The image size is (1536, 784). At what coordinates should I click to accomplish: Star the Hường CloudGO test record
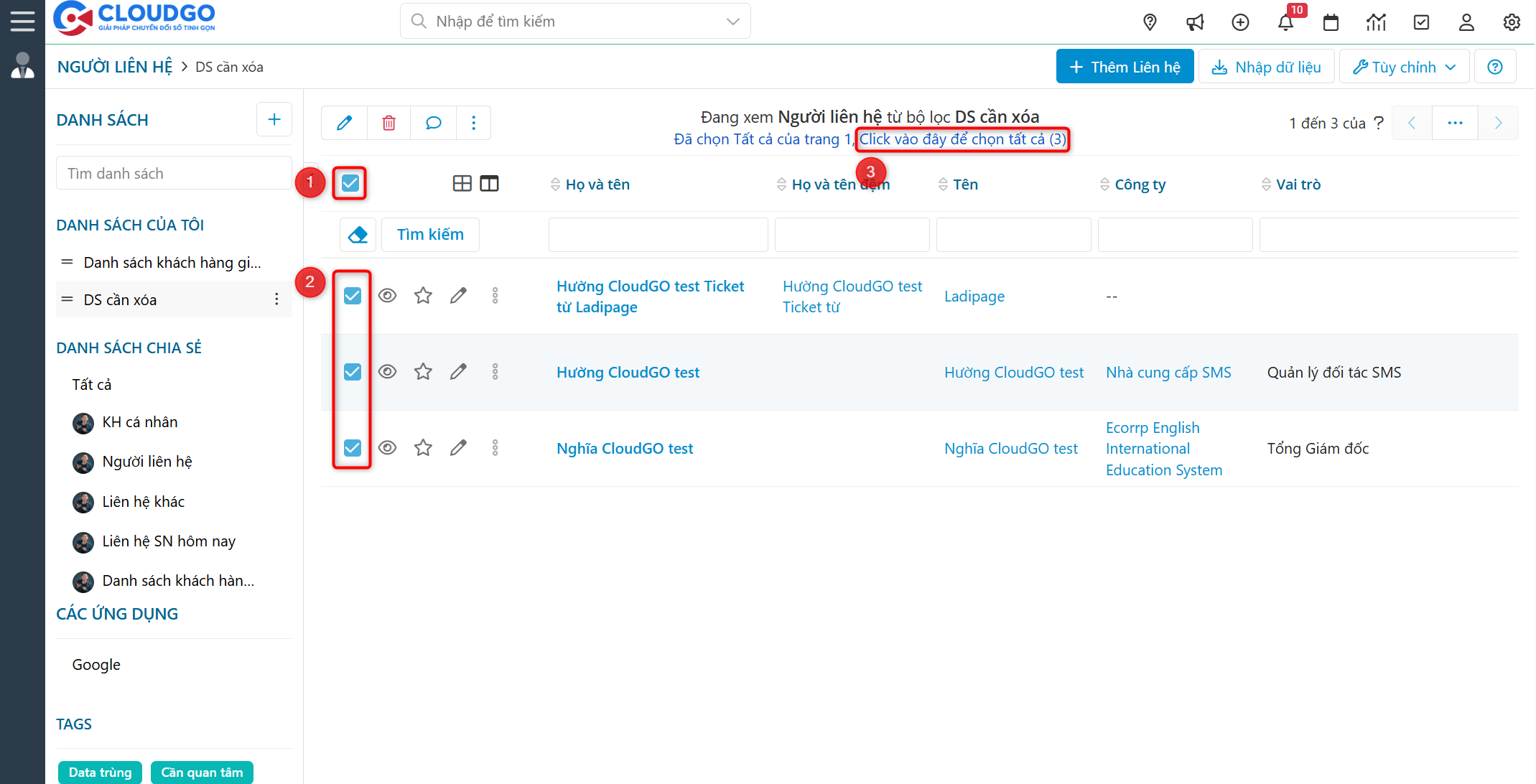coord(423,371)
